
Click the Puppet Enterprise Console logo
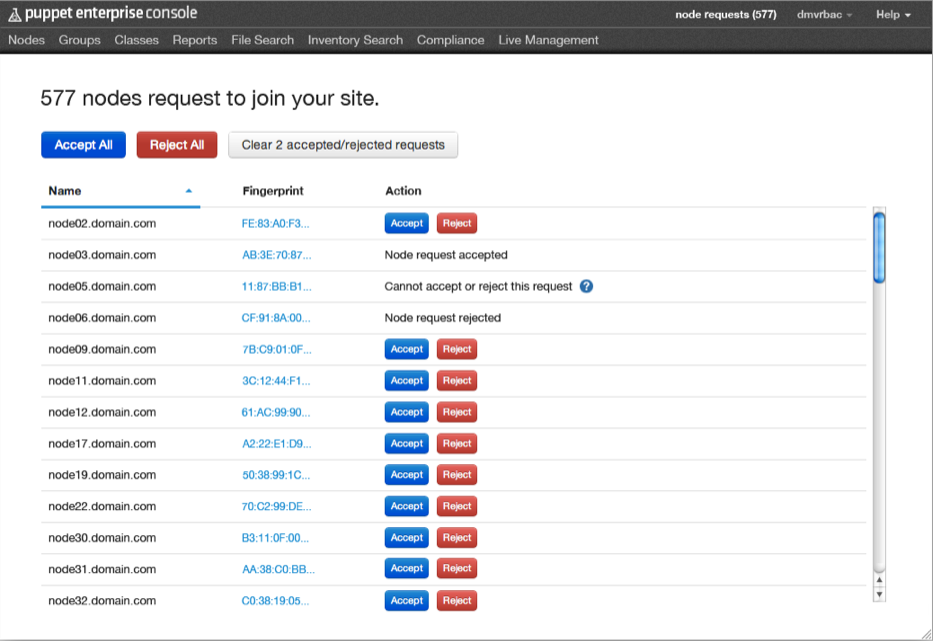(102, 14)
